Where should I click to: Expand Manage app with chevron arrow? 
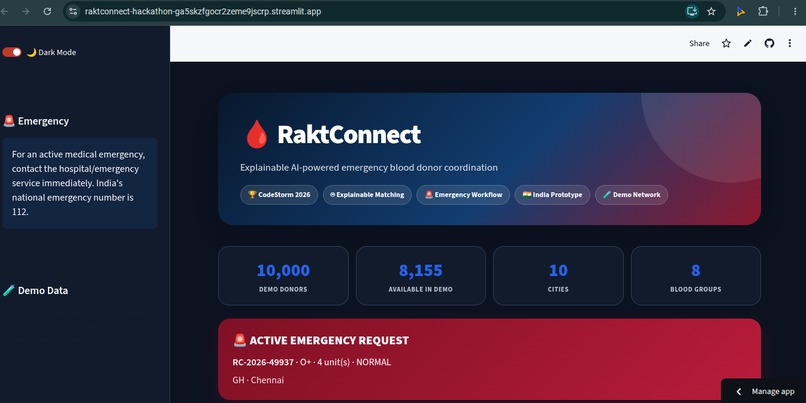(739, 392)
